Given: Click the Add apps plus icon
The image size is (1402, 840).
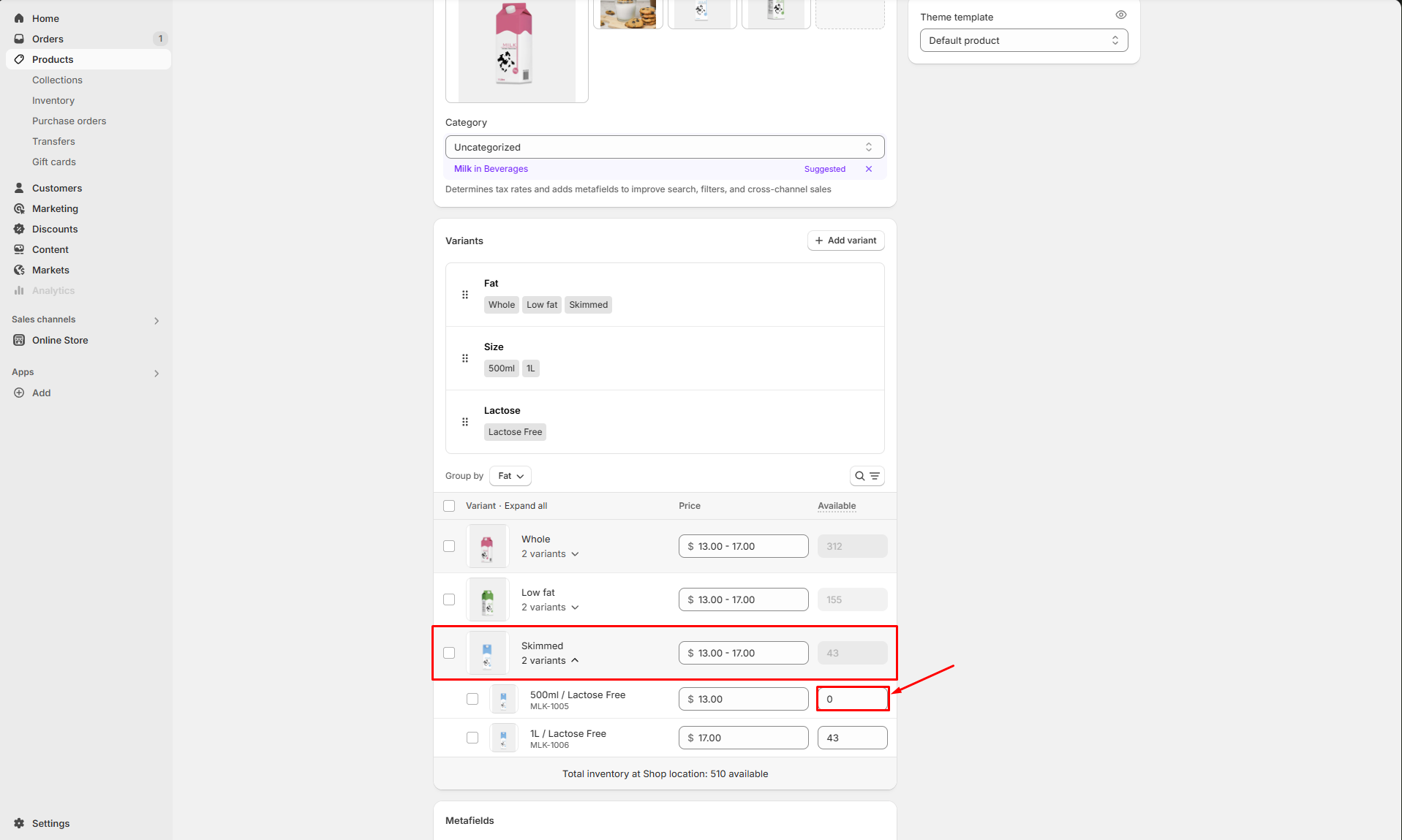Looking at the screenshot, I should 19,393.
